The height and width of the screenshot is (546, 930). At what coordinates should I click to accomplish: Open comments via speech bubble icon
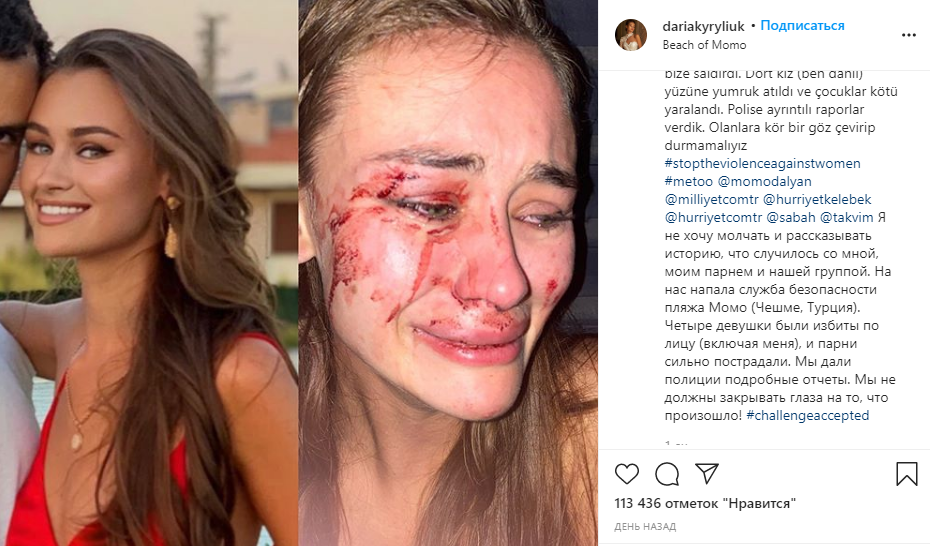click(x=667, y=474)
